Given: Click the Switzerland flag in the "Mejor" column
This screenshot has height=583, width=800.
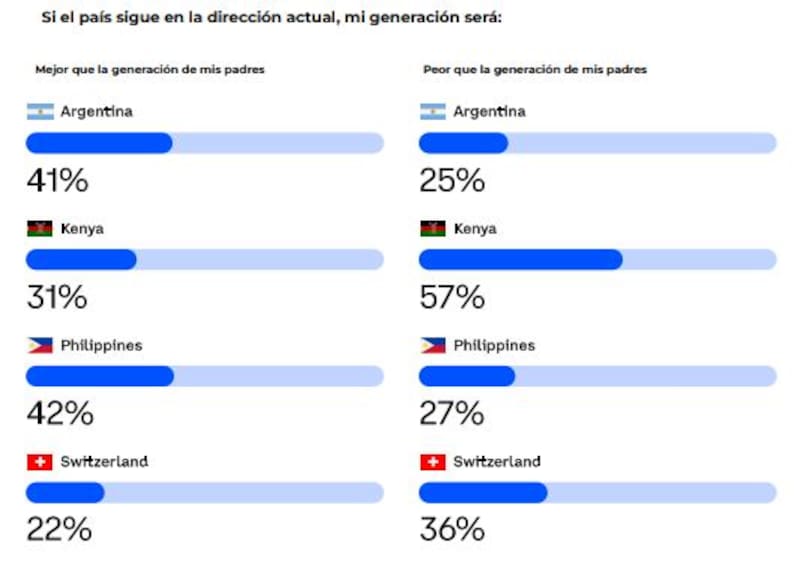Looking at the screenshot, I should (x=39, y=462).
